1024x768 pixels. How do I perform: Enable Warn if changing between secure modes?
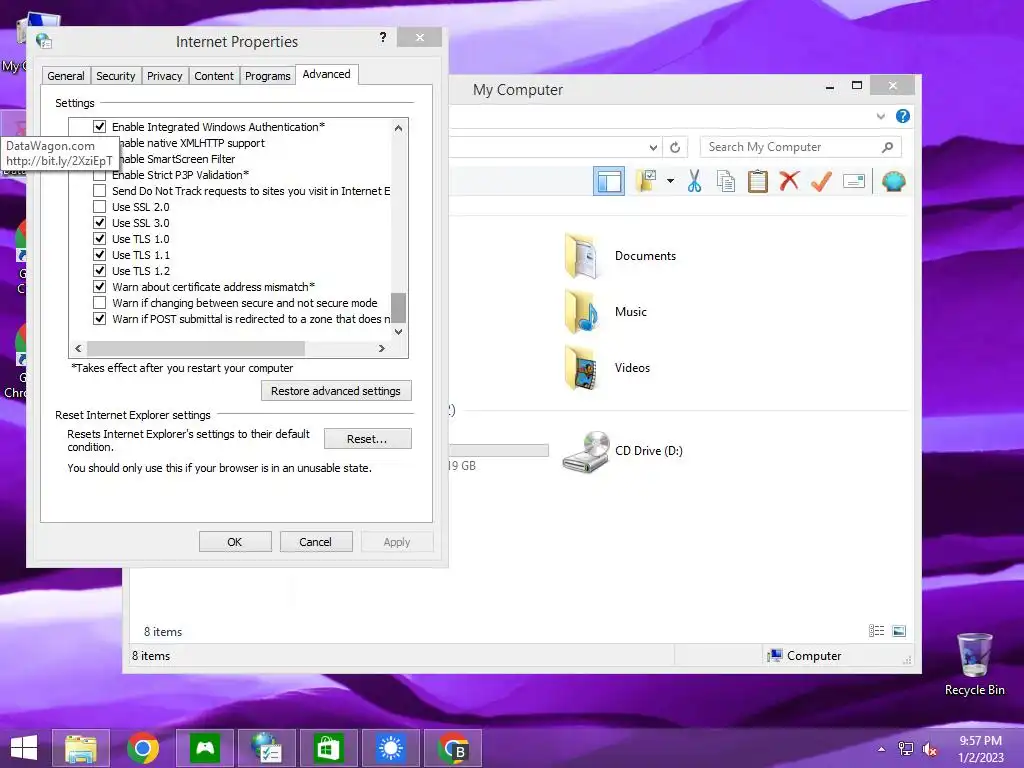(99, 303)
